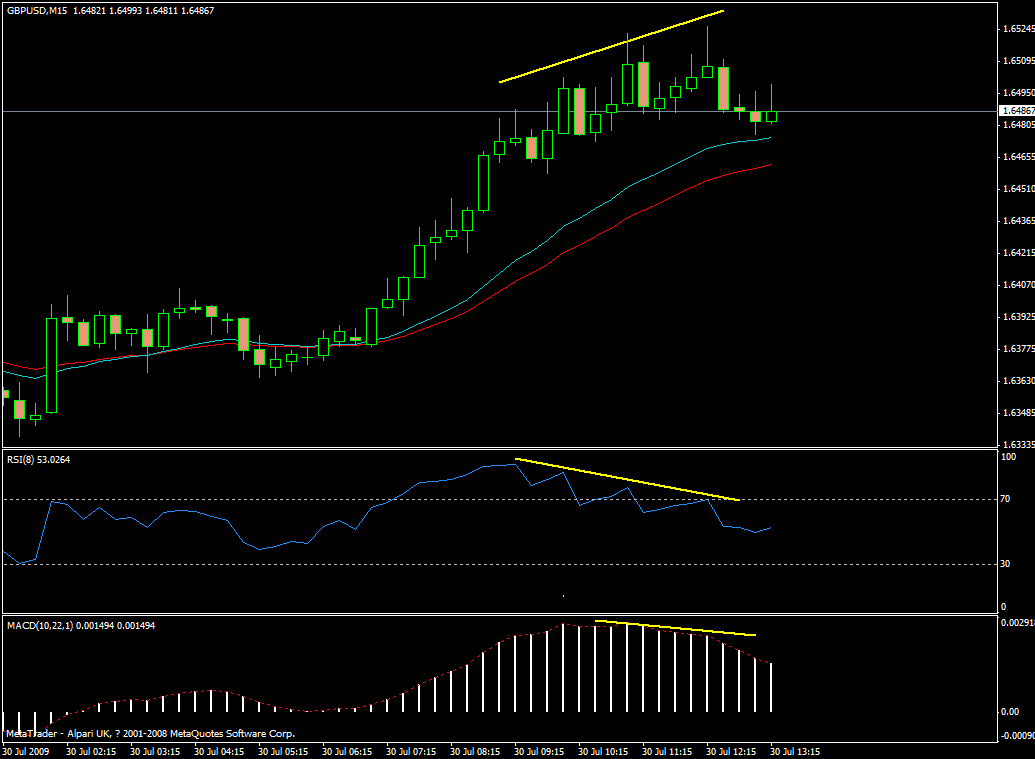The image size is (1035, 759).
Task: Click the 30 Jul 07:15 time label
Action: tap(411, 752)
